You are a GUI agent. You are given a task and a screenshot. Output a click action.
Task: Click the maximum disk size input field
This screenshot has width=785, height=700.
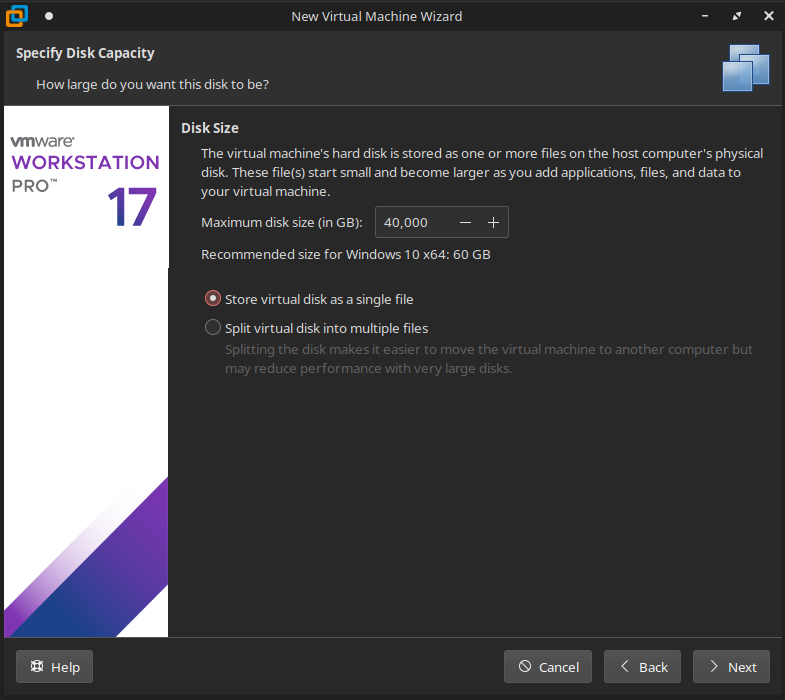[412, 222]
